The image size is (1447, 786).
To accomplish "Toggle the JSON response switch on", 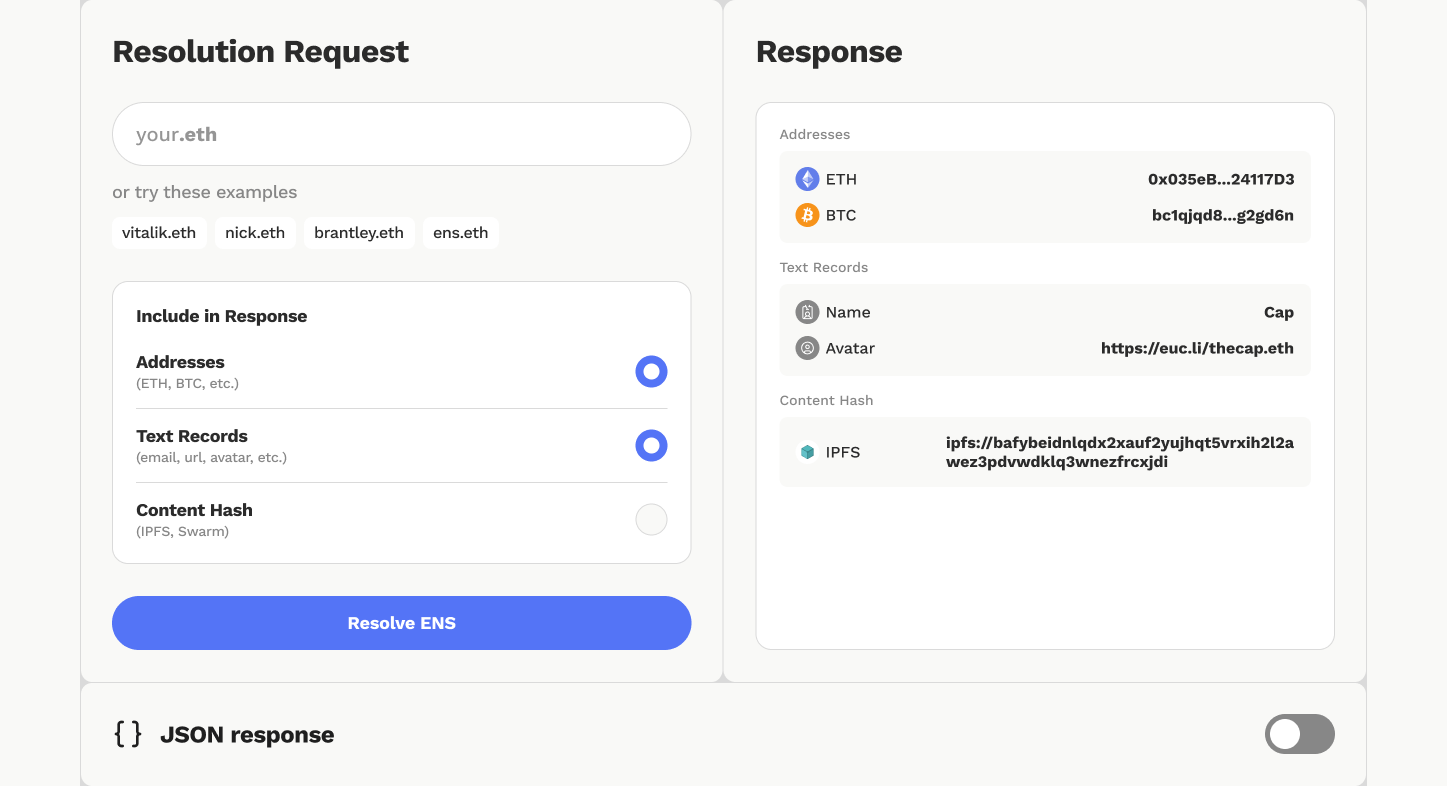I will (x=1299, y=733).
